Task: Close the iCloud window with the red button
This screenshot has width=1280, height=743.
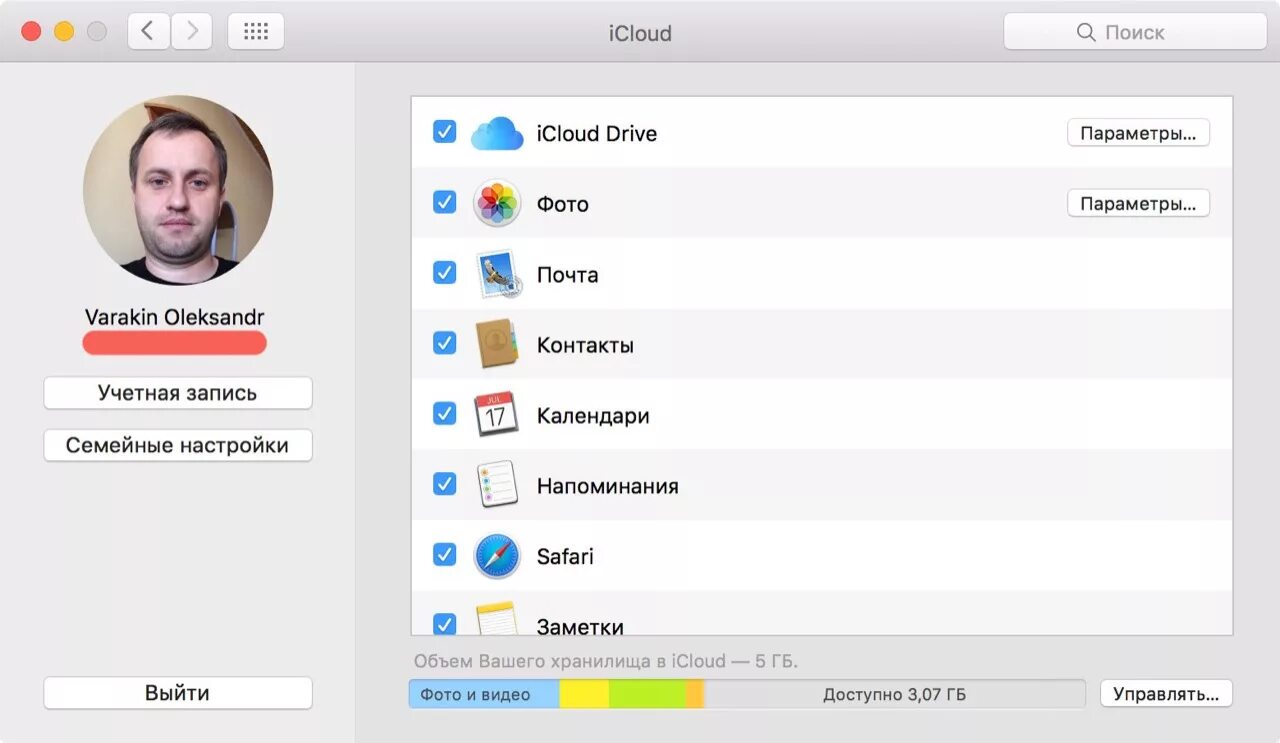Action: (x=31, y=32)
